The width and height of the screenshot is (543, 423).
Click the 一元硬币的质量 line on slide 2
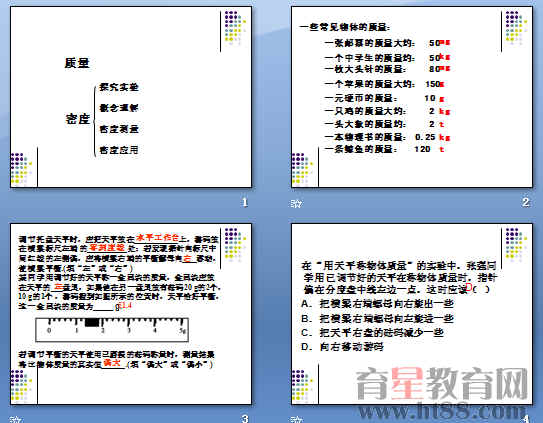[384, 98]
